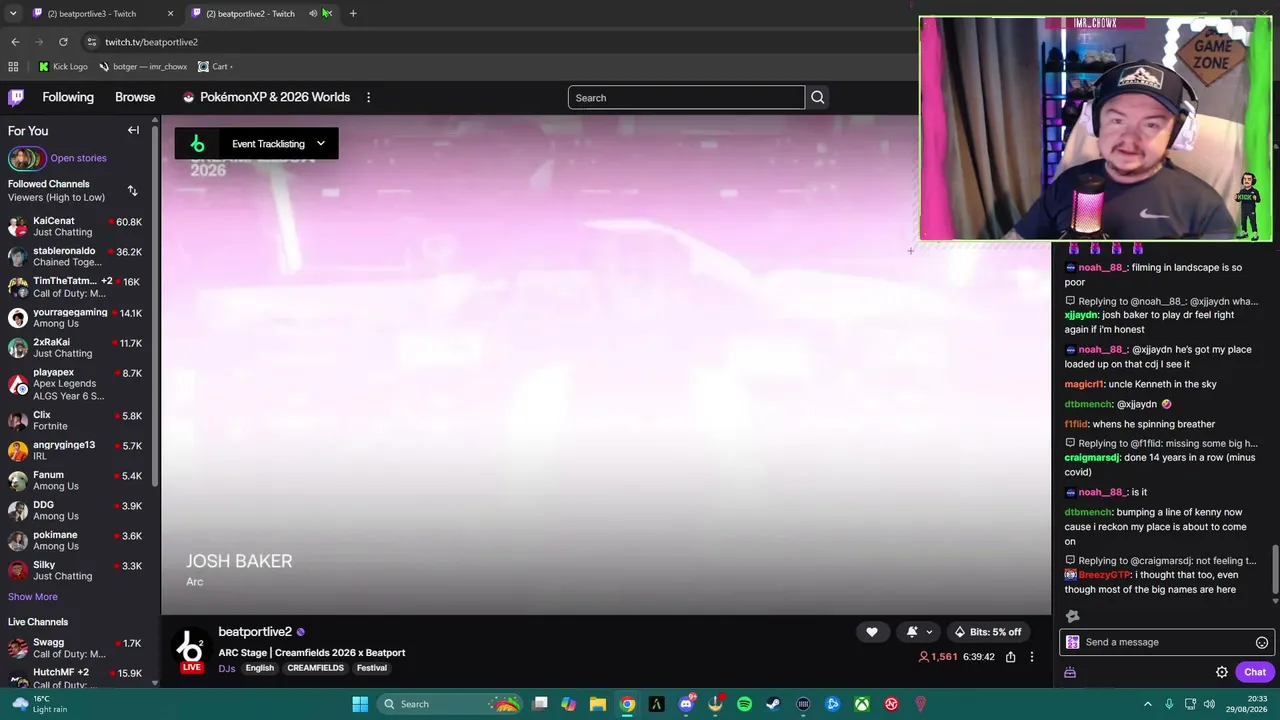
Task: Click the DJs category link
Action: (x=227, y=668)
